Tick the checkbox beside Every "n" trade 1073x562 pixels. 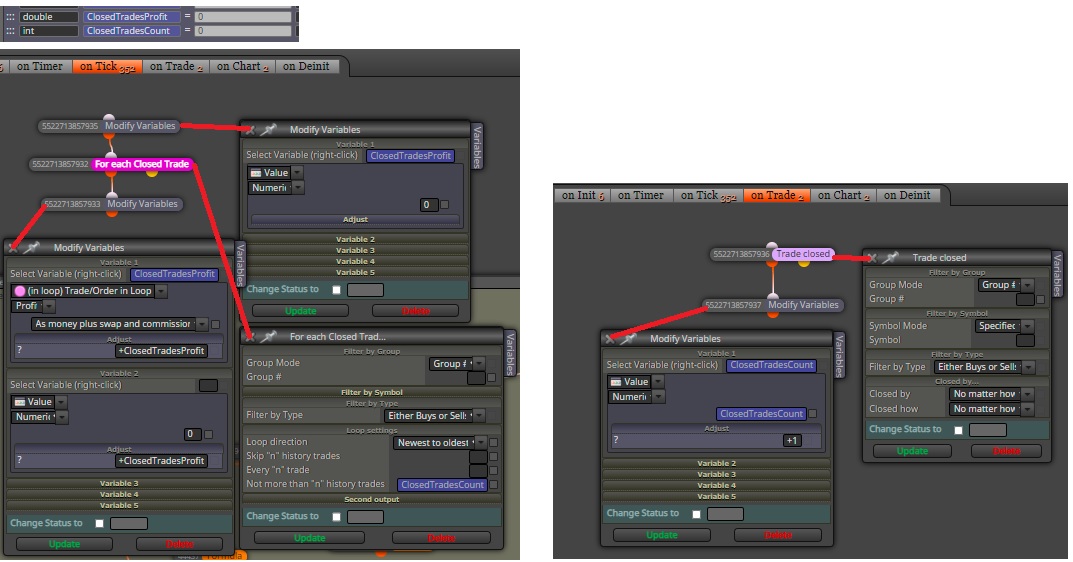pyautogui.click(x=493, y=470)
